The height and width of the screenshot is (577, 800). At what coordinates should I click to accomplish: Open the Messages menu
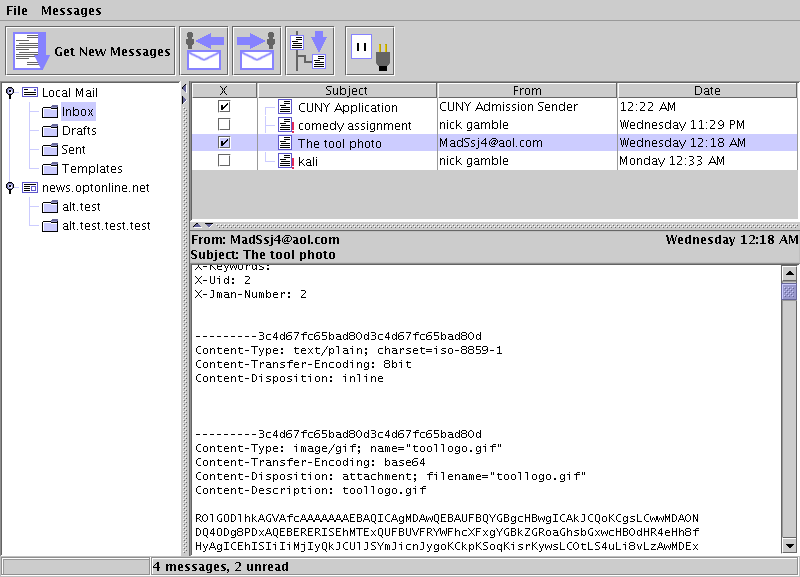pyautogui.click(x=71, y=11)
